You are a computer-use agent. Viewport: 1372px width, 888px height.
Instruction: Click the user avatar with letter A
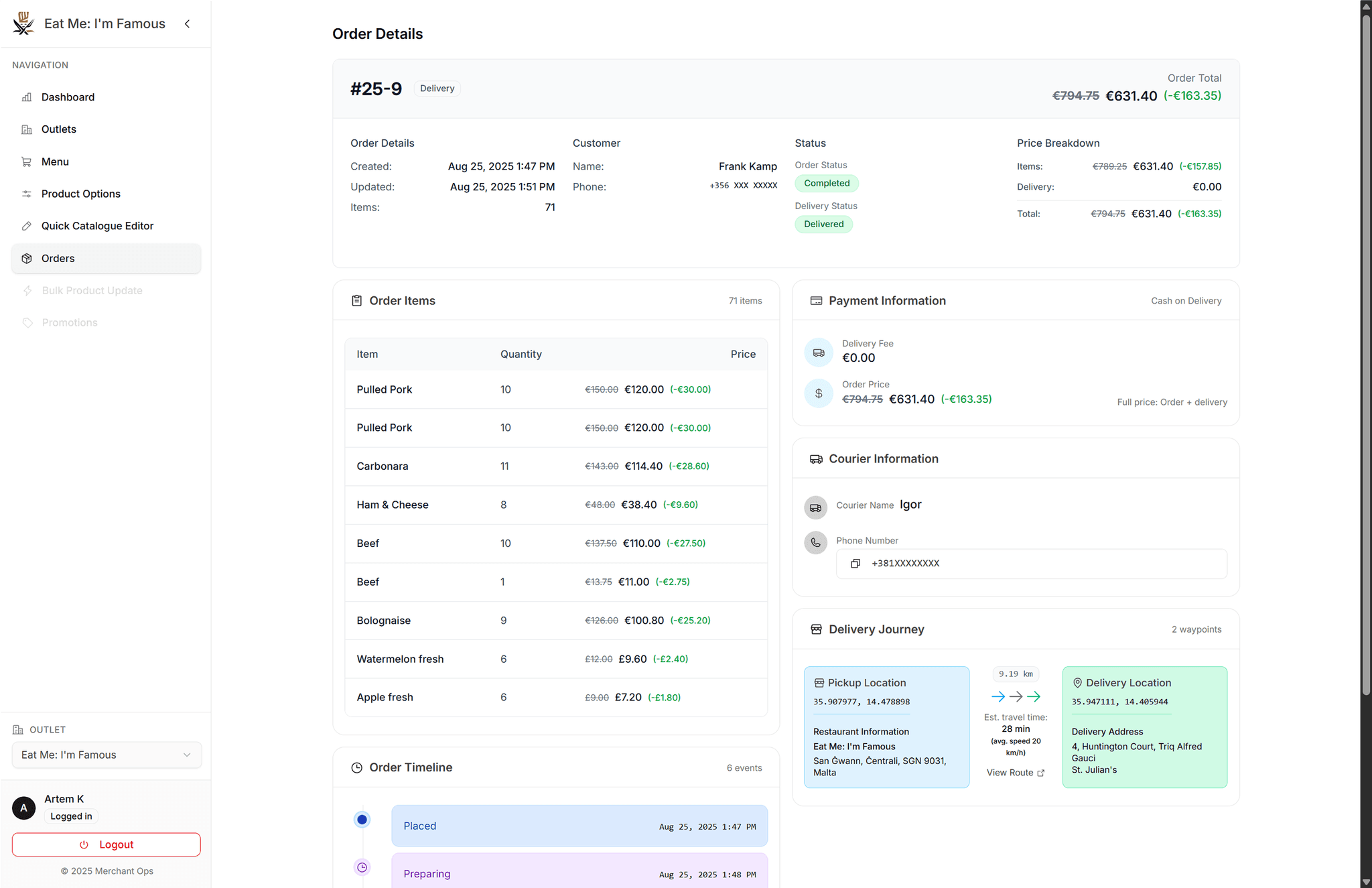click(x=24, y=808)
